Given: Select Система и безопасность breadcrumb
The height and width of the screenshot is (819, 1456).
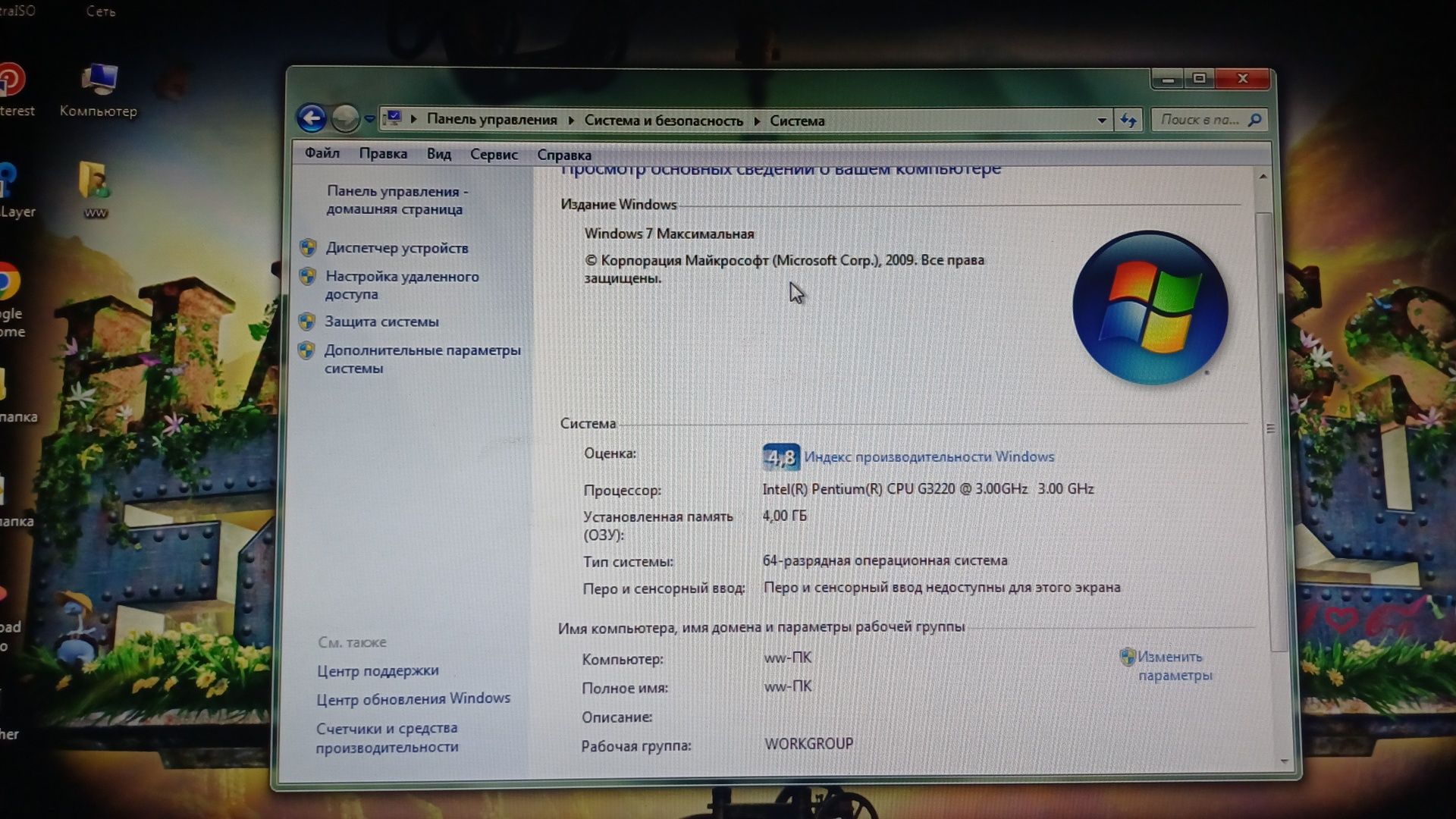Looking at the screenshot, I should (664, 121).
